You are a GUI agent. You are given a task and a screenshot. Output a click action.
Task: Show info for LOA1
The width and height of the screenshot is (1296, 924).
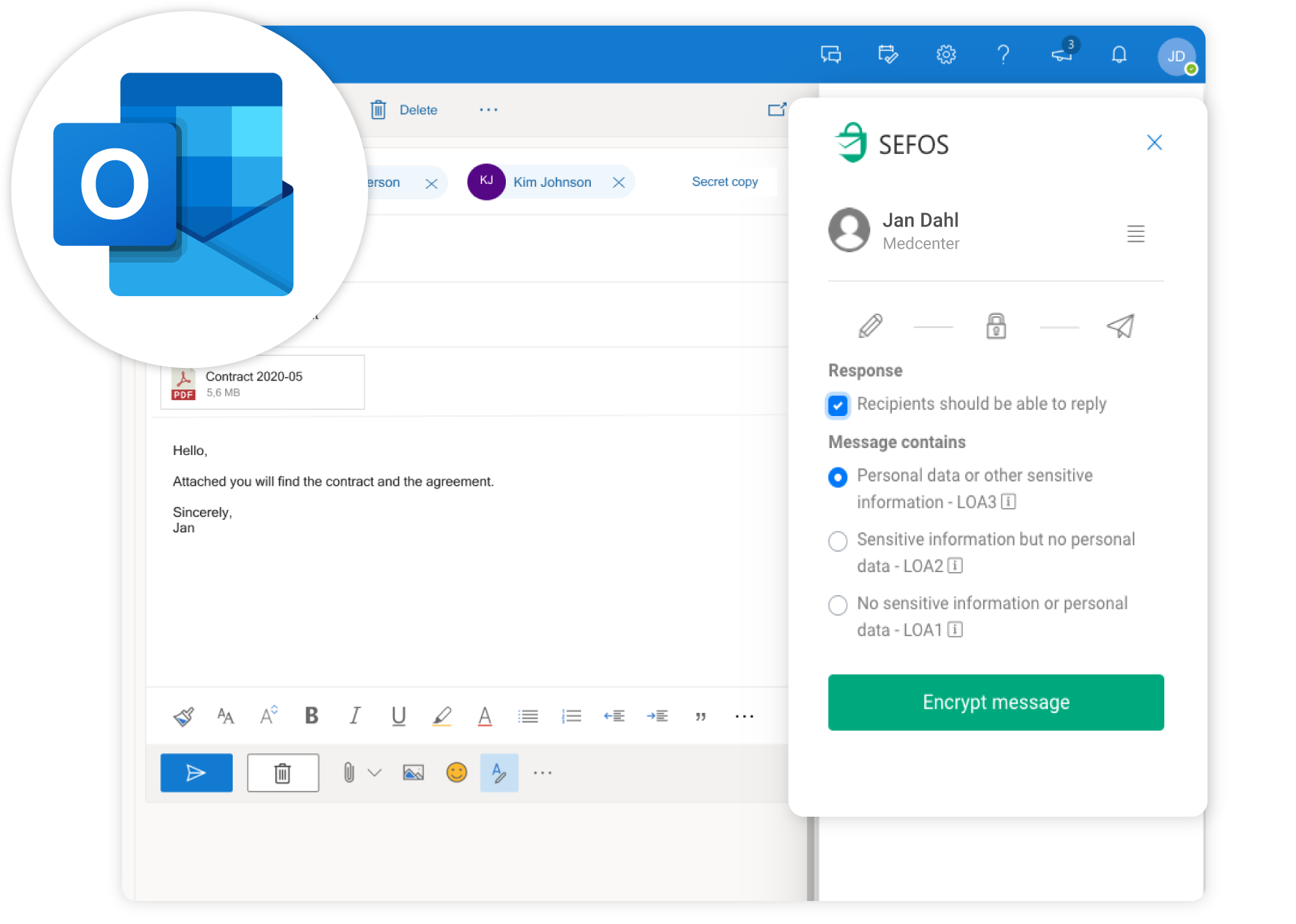pyautogui.click(x=955, y=630)
